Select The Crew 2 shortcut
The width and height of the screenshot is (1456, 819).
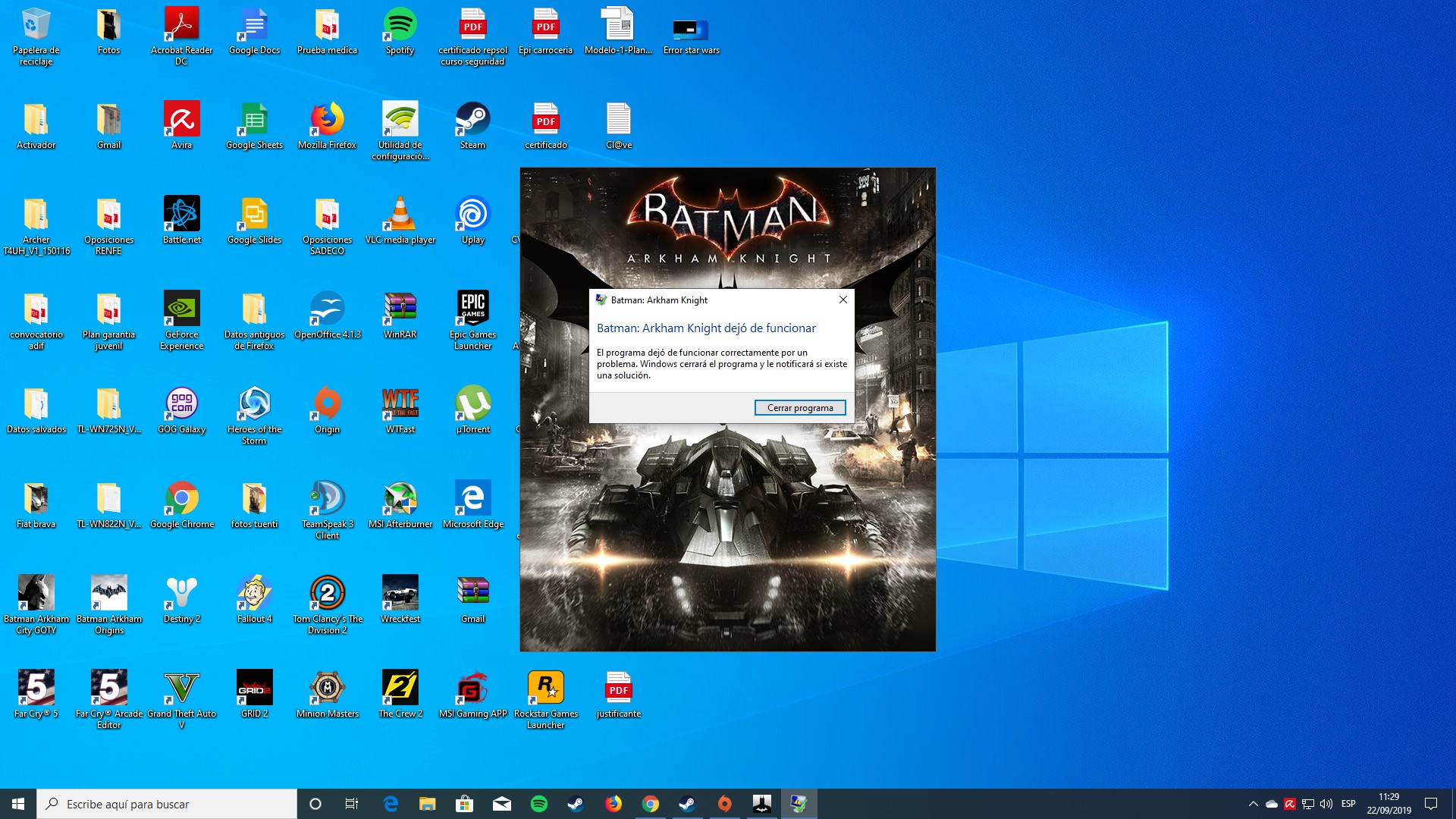pos(400,694)
